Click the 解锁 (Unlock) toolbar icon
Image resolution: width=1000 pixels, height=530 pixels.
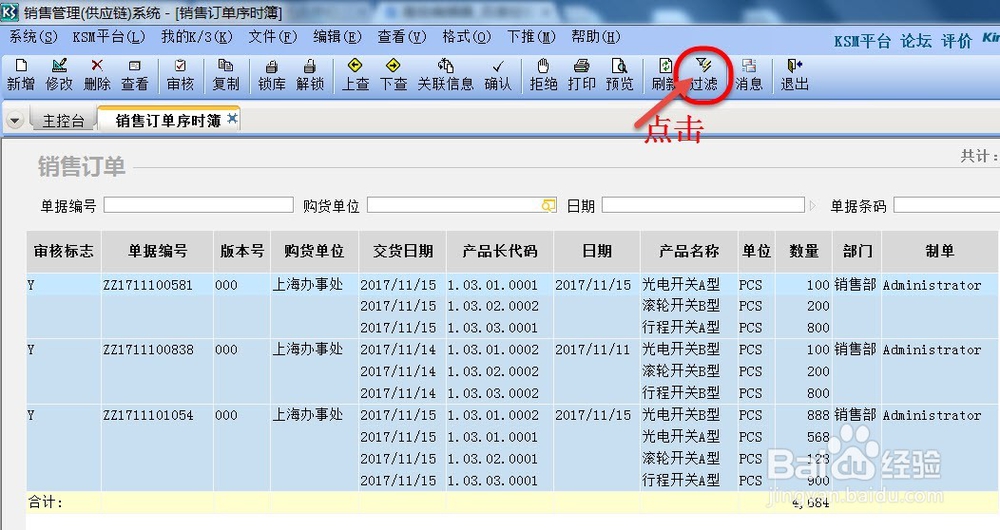[x=310, y=75]
